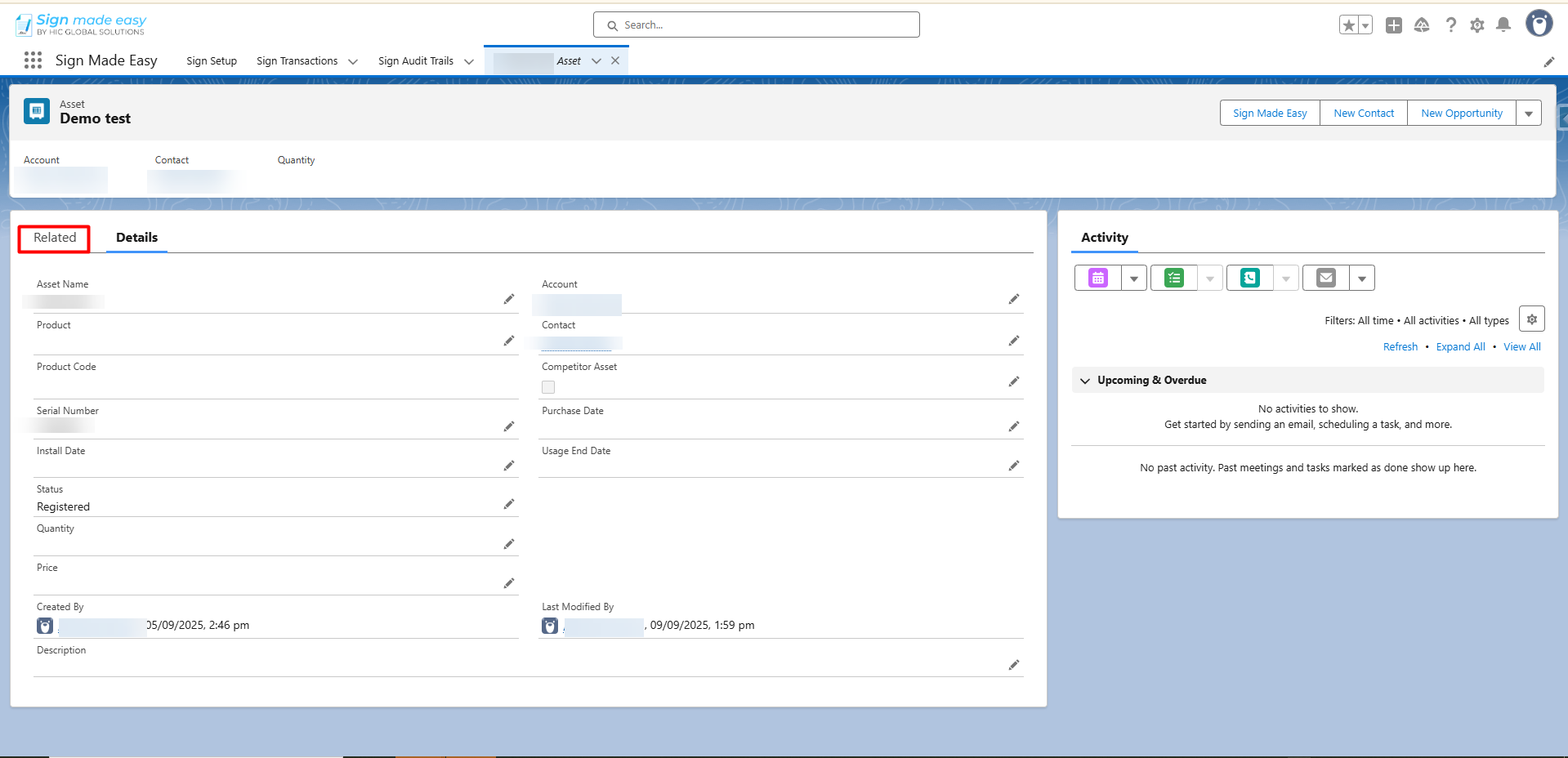Image resolution: width=1568 pixels, height=758 pixels.
Task: Edit the Asset Name field pencil icon
Action: point(509,300)
